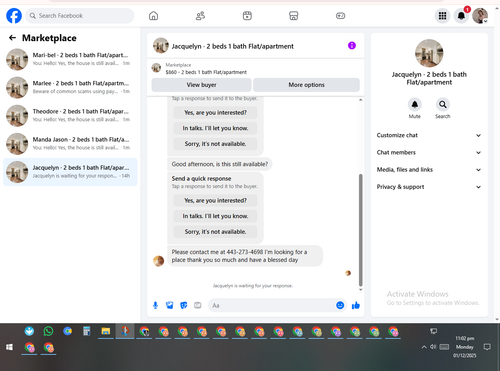500x371 pixels.
Task: Expand the Customize chat section
Action: coord(429,135)
